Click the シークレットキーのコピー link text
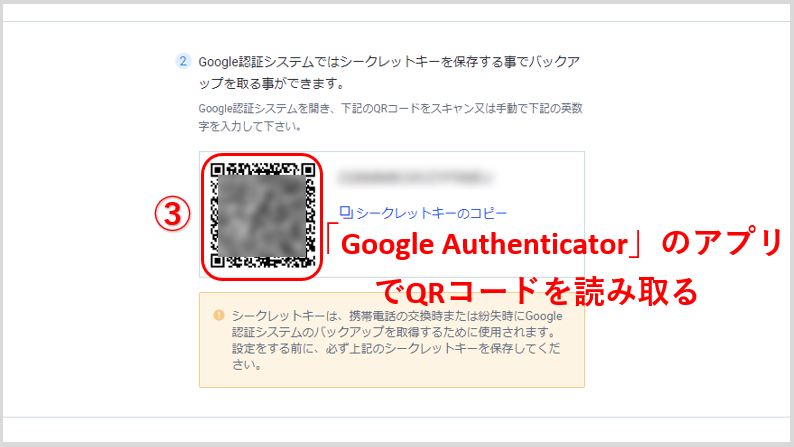 (431, 214)
